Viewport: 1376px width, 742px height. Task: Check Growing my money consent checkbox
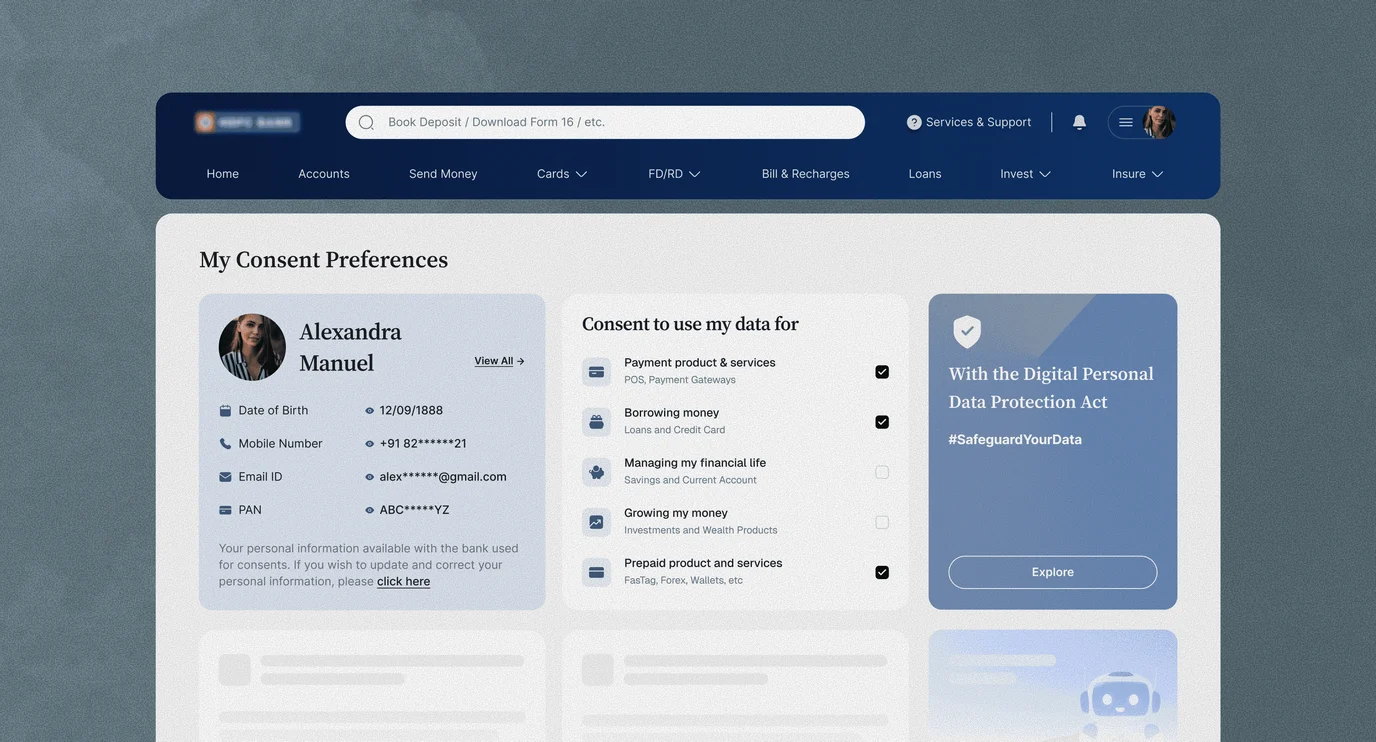click(x=882, y=522)
